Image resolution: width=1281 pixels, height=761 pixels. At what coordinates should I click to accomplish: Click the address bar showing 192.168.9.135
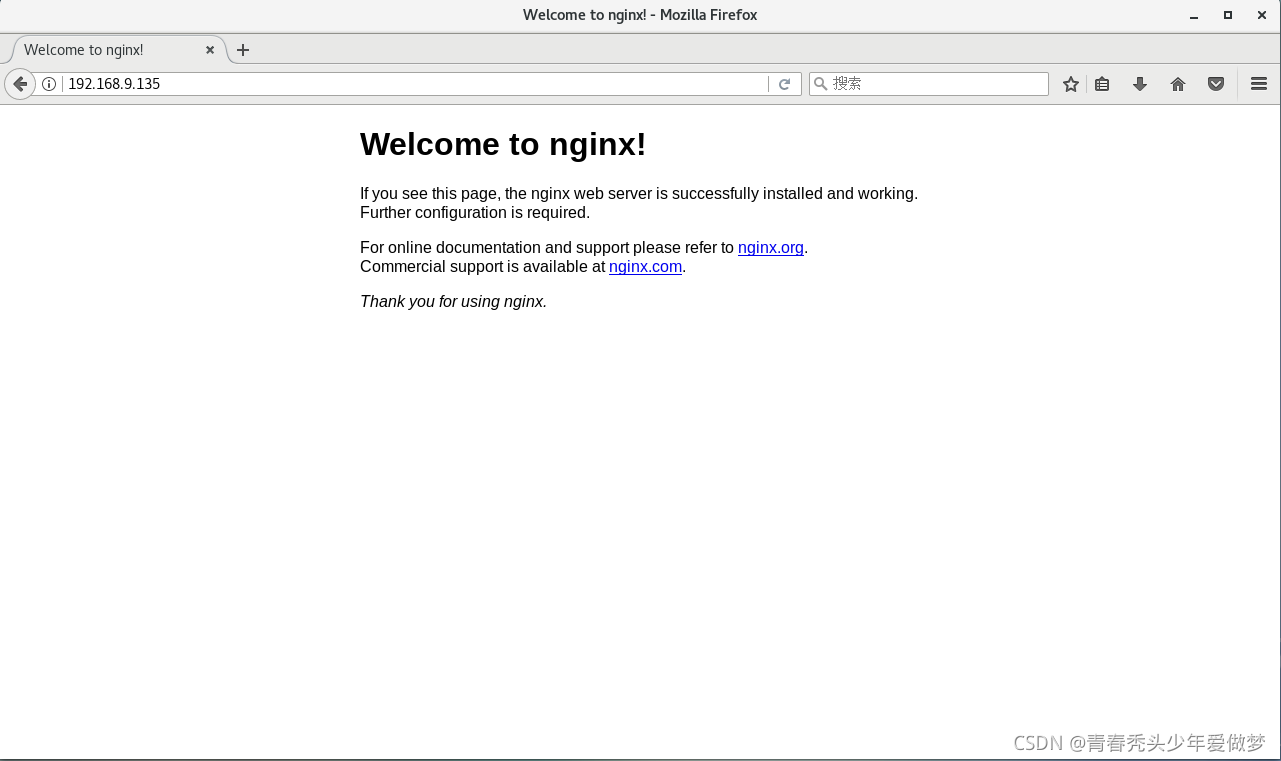click(415, 84)
